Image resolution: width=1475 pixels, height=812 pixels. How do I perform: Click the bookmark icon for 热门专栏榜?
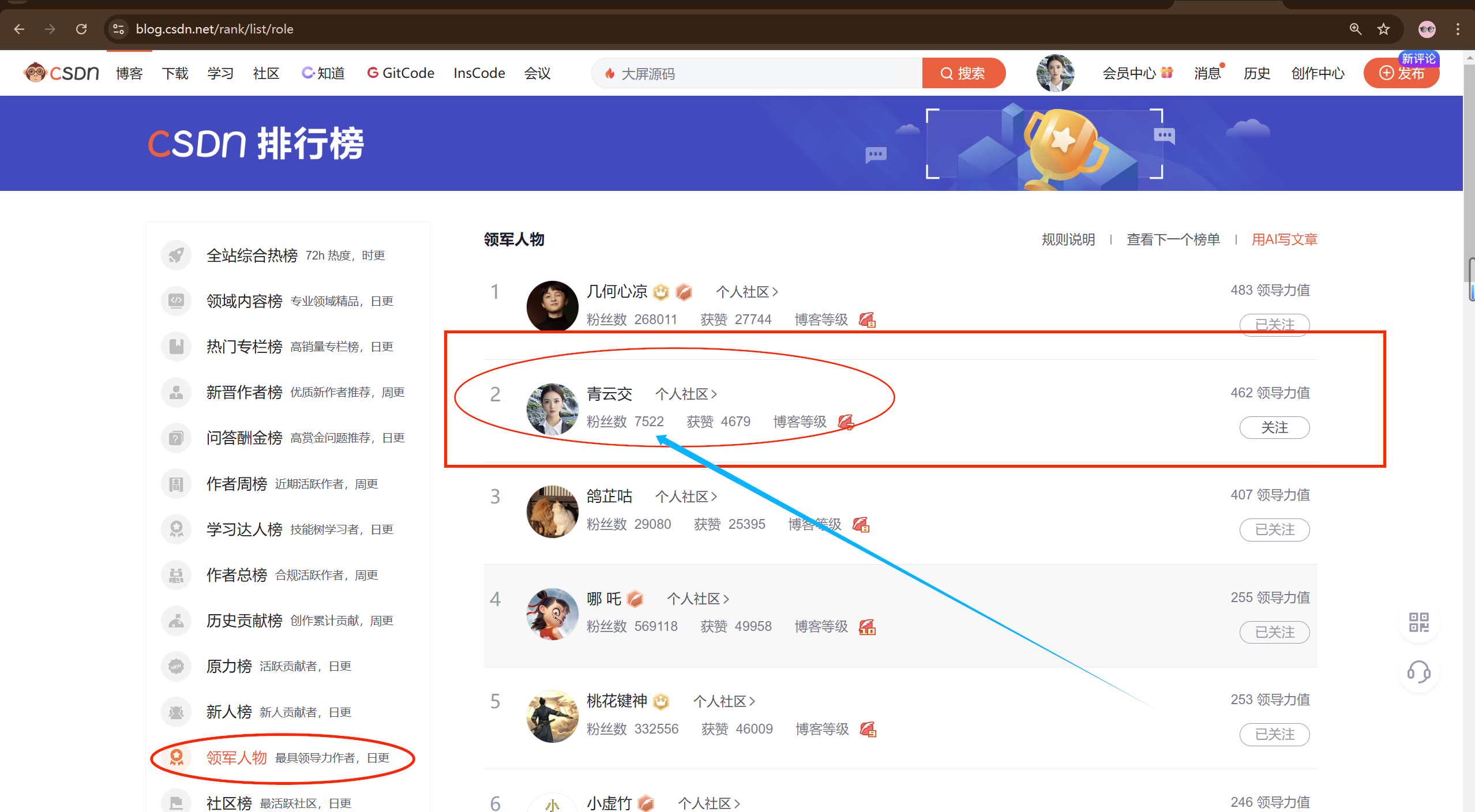click(176, 347)
